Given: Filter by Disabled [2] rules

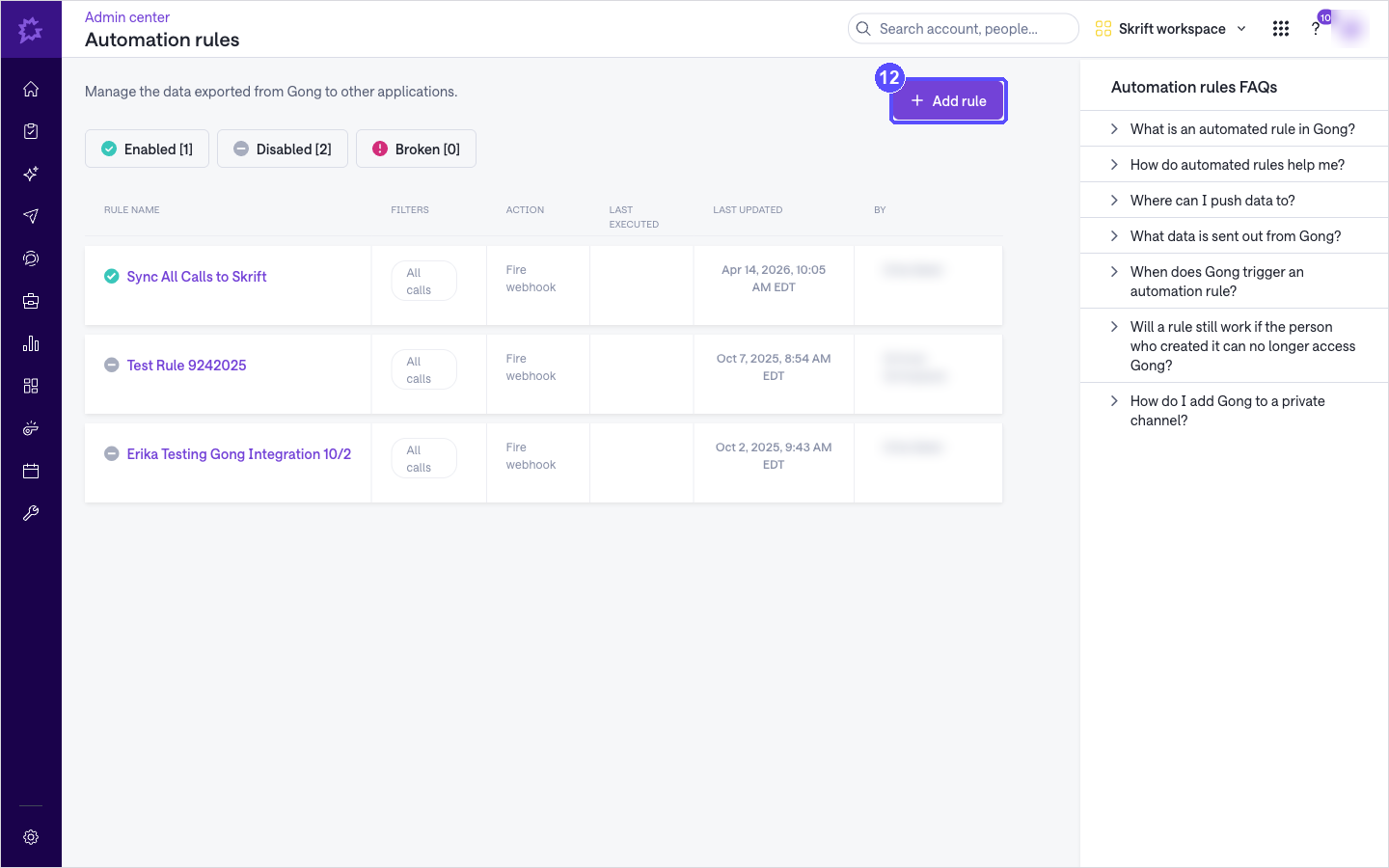Looking at the screenshot, I should 283,149.
